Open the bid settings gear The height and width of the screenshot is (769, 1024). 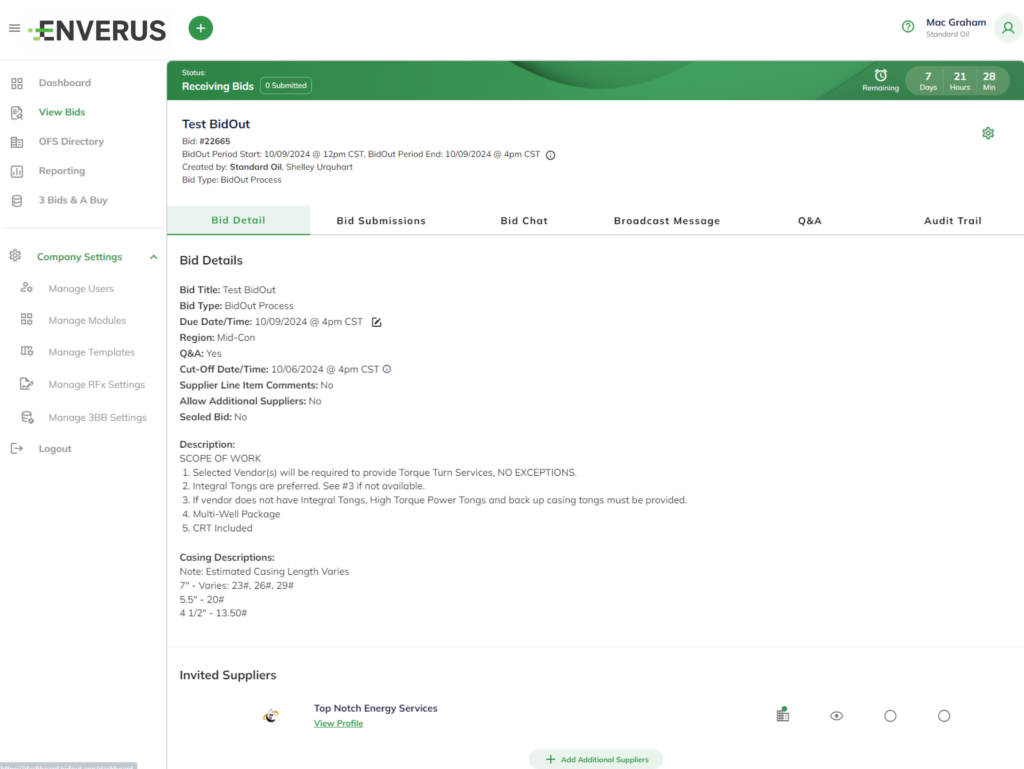click(988, 132)
